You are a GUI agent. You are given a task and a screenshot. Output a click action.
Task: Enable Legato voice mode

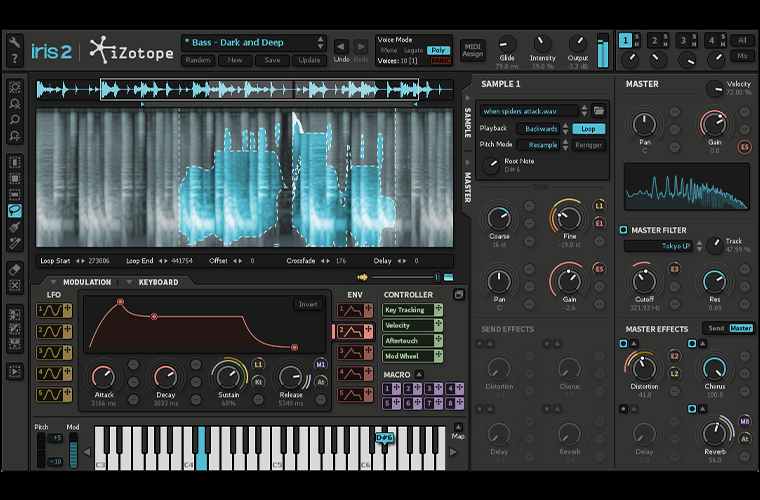(413, 50)
